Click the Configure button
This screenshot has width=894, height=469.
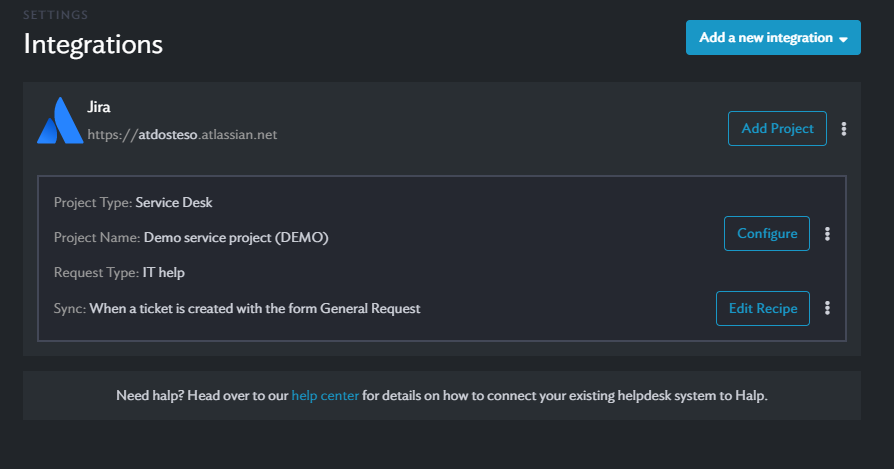coord(767,234)
